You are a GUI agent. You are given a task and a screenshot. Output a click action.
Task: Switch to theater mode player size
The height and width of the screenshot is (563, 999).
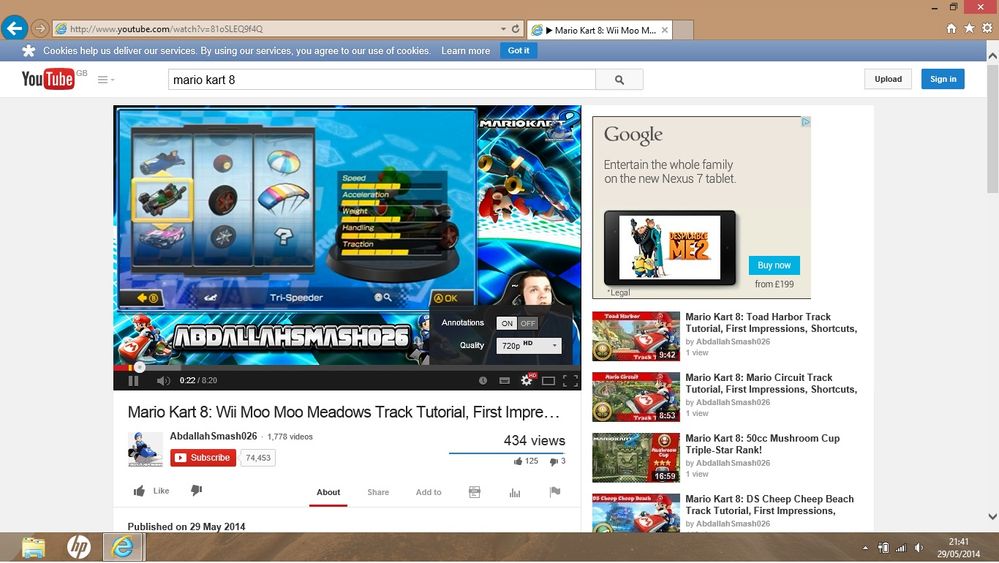[549, 381]
